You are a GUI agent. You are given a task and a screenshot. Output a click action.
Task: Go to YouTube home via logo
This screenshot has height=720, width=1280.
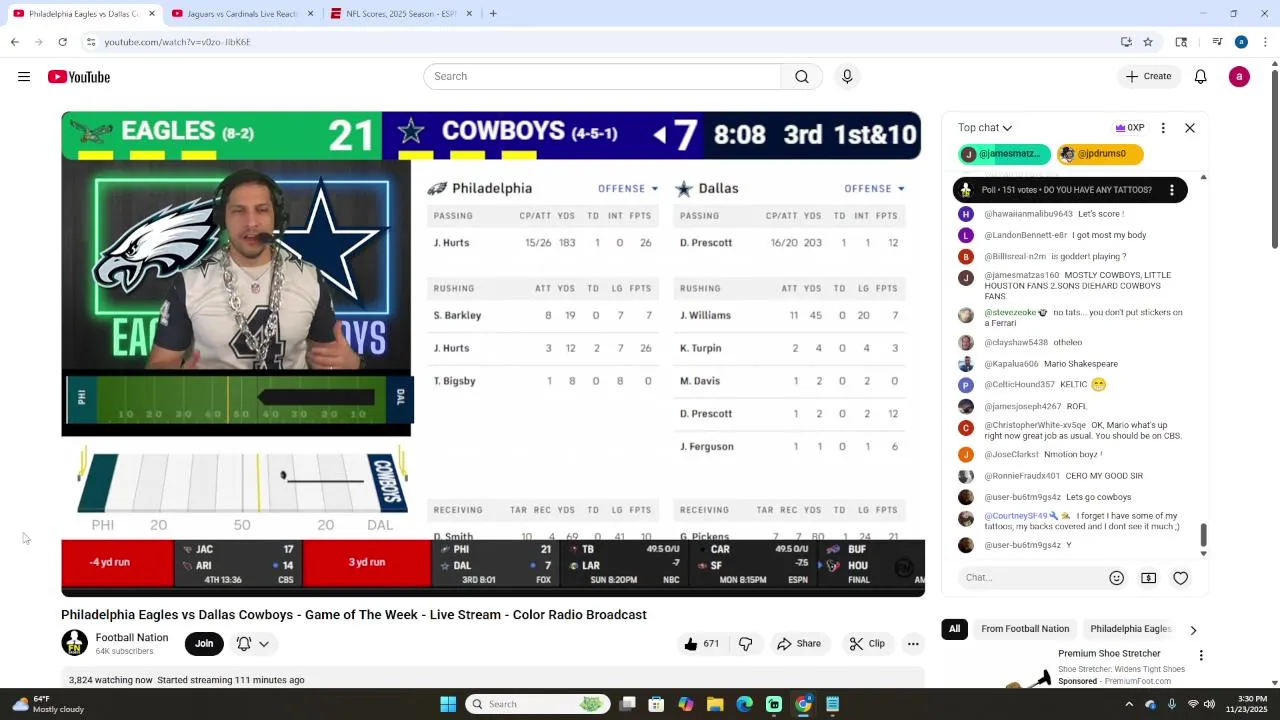click(79, 77)
